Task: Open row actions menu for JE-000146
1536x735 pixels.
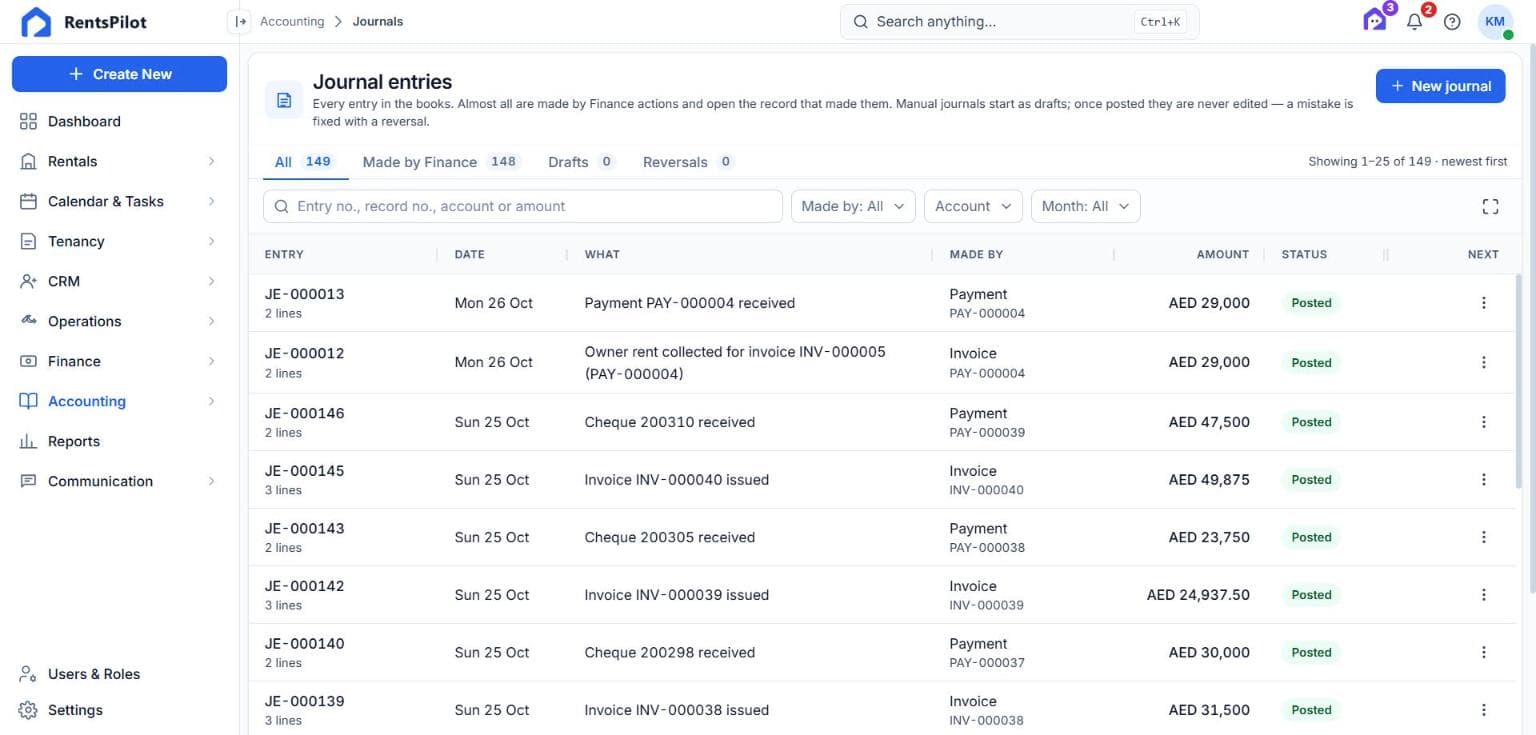Action: point(1483,422)
